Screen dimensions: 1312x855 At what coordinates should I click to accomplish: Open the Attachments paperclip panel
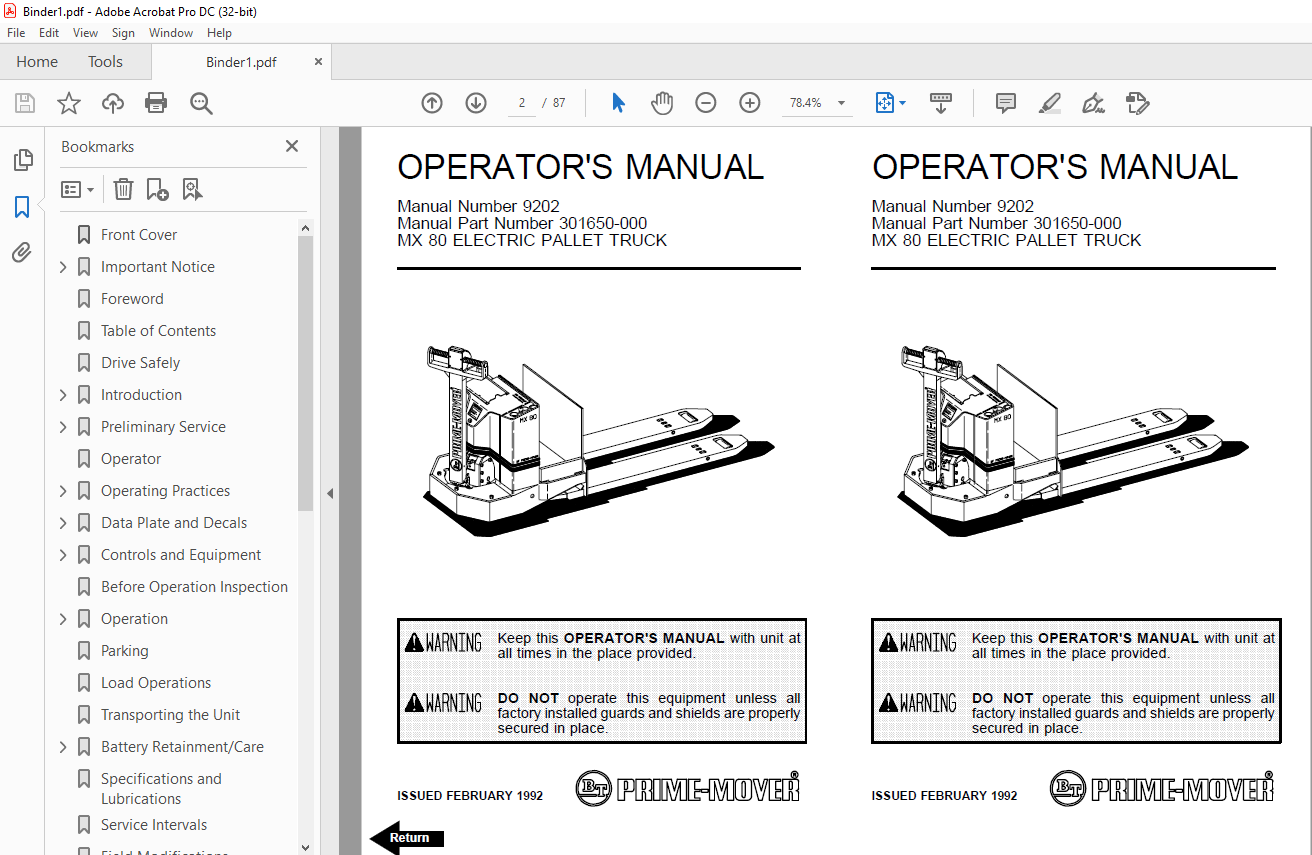point(22,253)
